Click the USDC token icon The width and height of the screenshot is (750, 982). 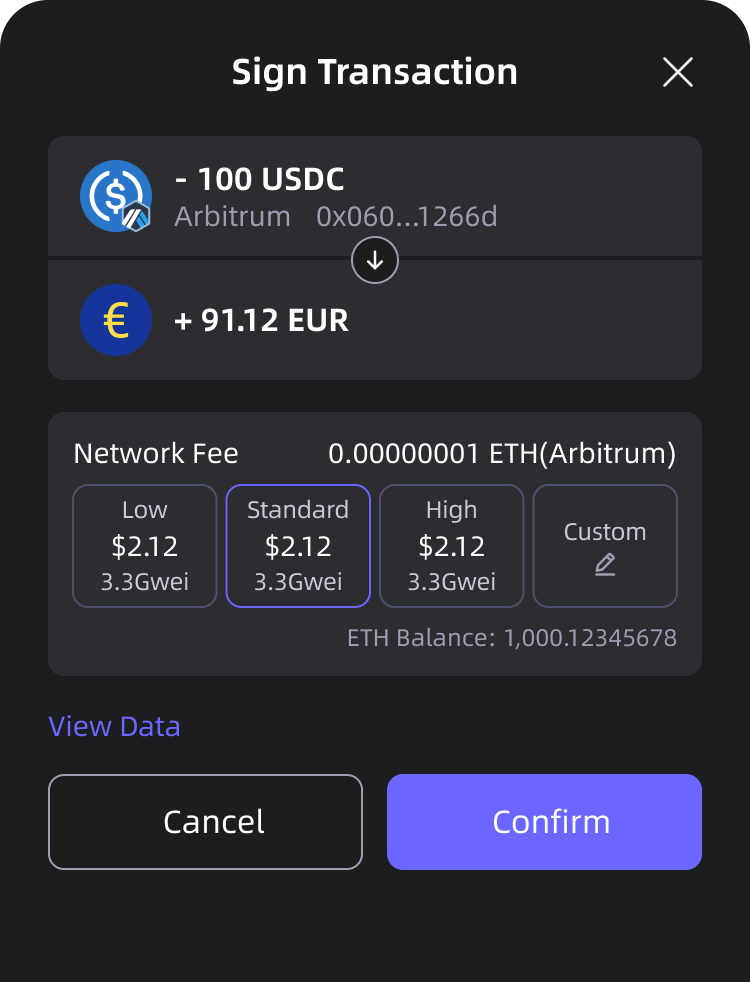(113, 194)
